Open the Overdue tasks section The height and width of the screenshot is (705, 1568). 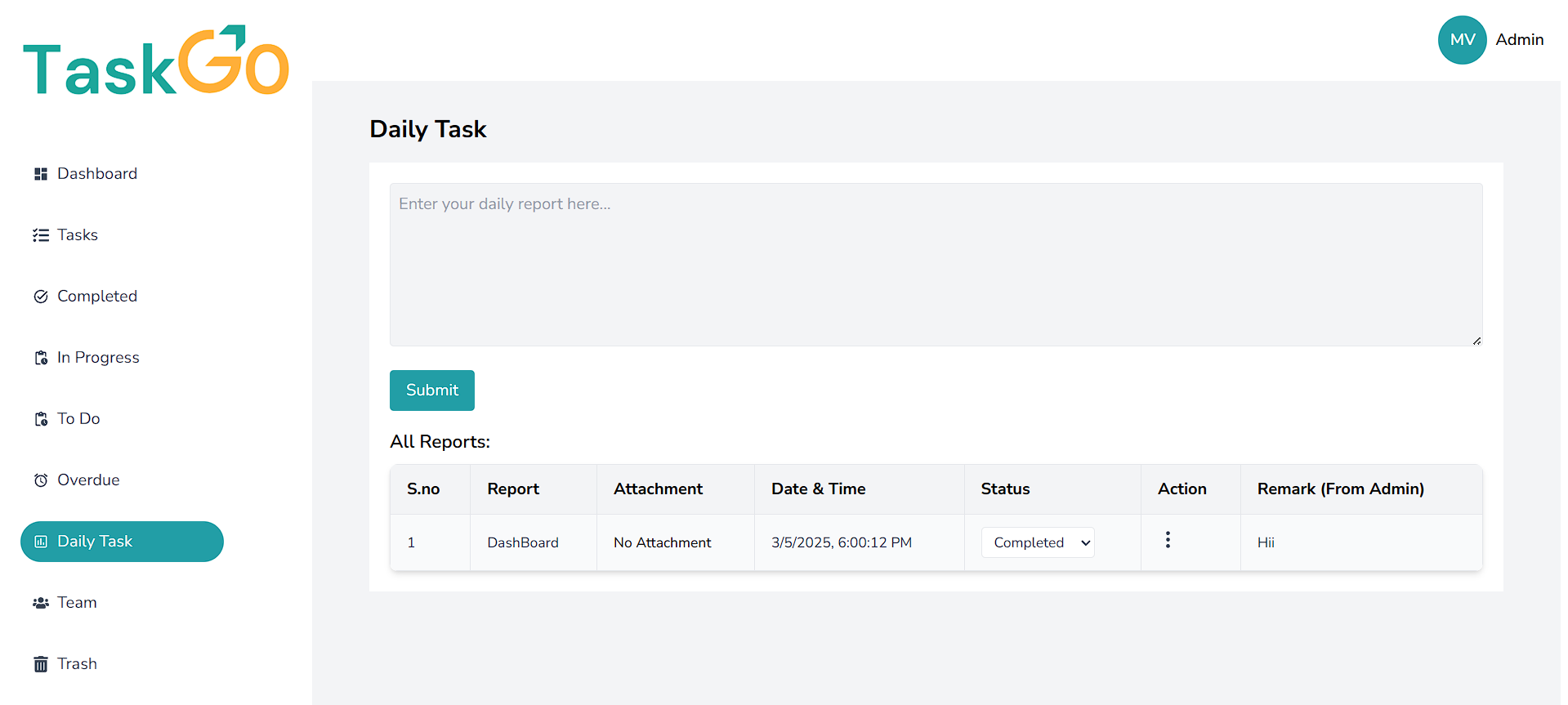pos(88,480)
